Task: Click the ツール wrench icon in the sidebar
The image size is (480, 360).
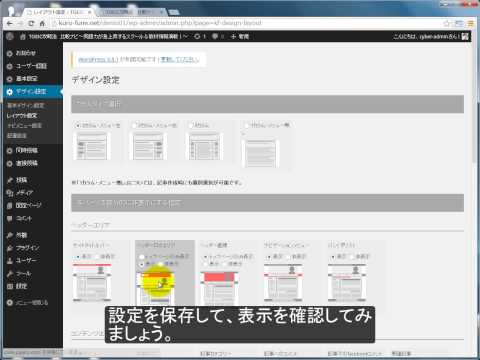Action: point(10,274)
